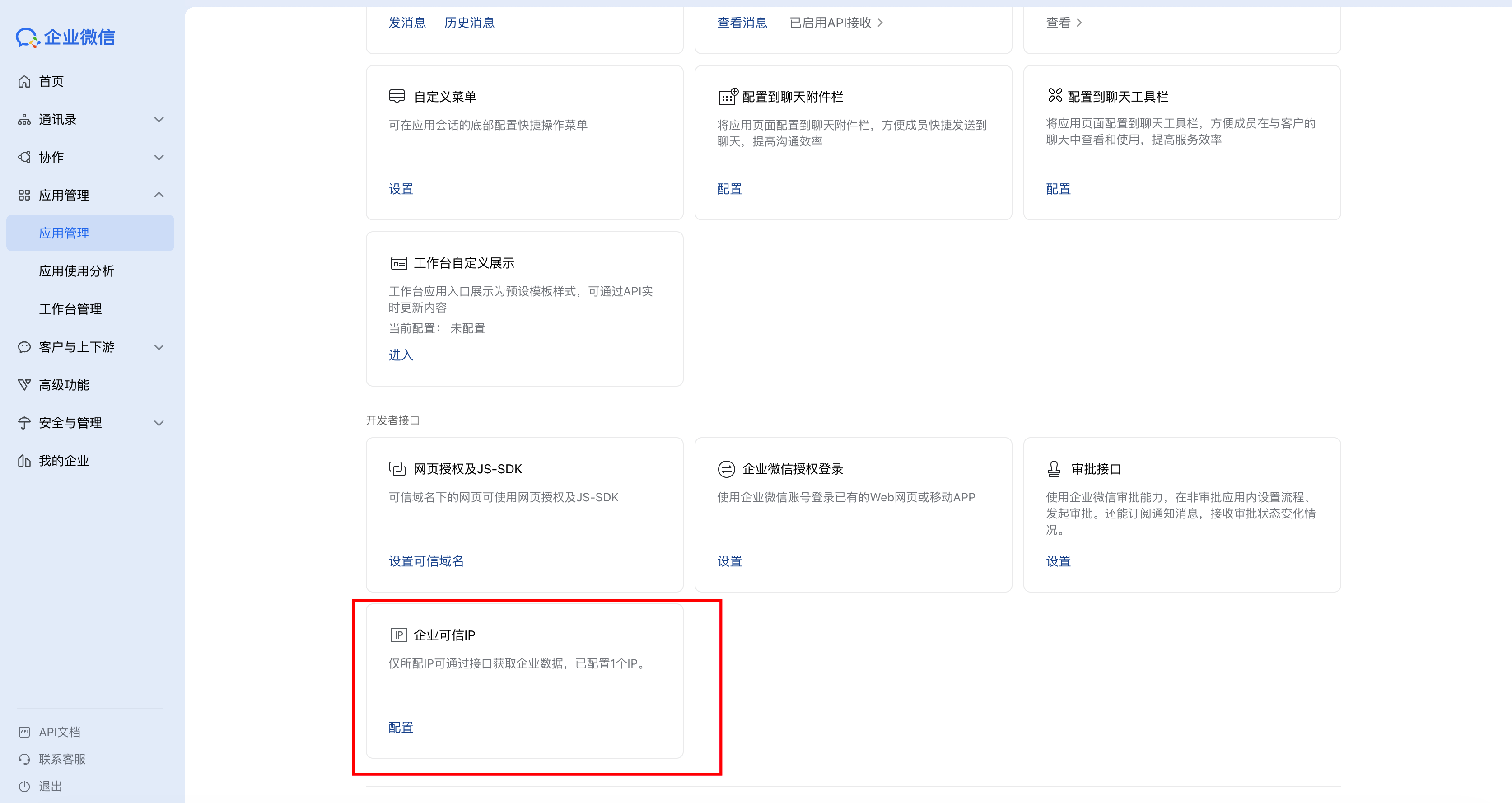Click the 高级功能 icon in sidebar

(24, 385)
